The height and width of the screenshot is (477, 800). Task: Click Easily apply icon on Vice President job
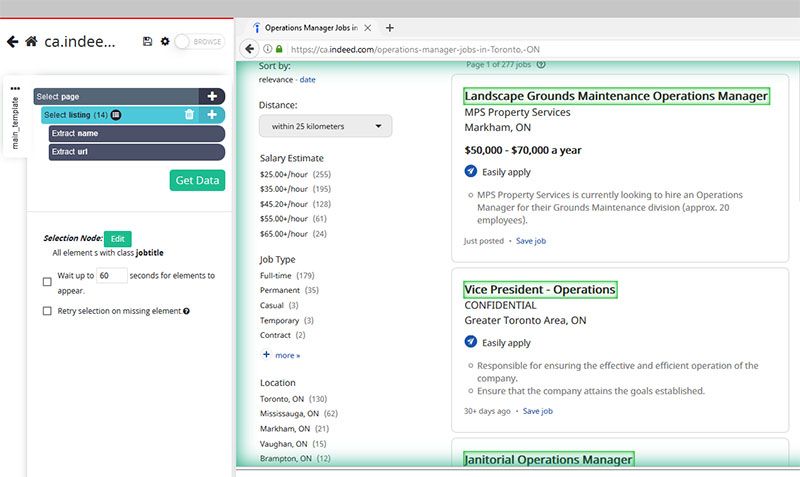pos(470,342)
